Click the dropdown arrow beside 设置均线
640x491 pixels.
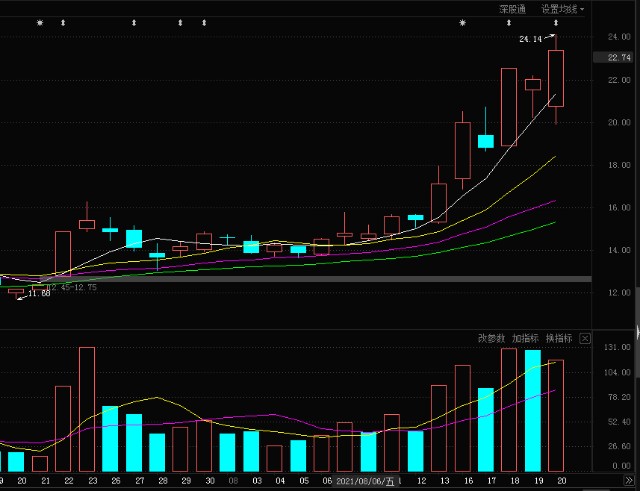pyautogui.click(x=582, y=9)
